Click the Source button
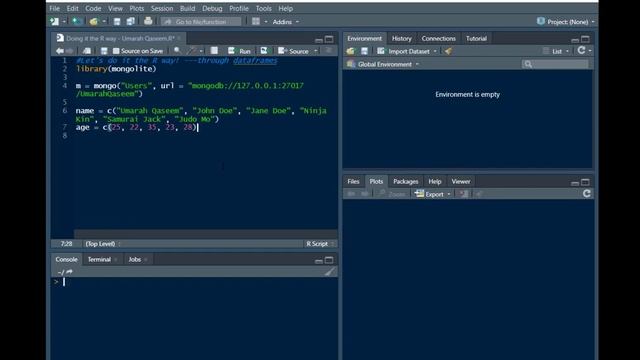Viewport: 640px width, 360px height. click(x=294, y=51)
